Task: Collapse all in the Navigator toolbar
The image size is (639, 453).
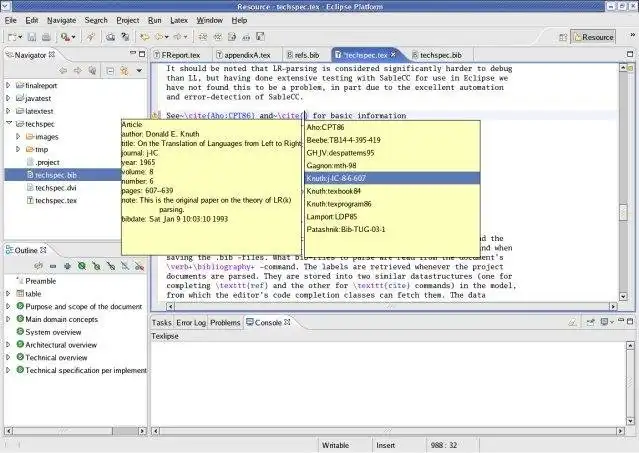Action: (110, 70)
